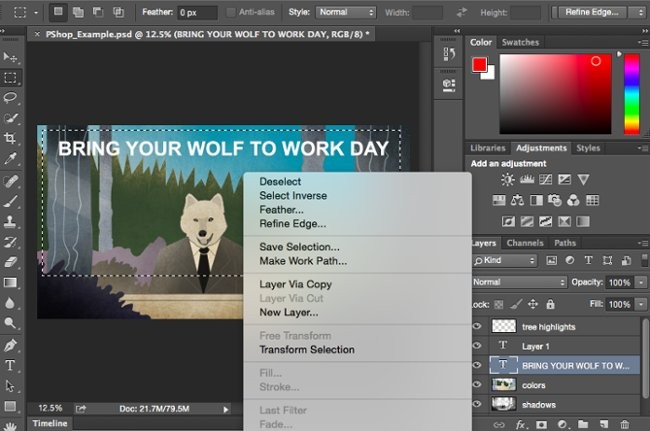Select the Horizontal Type tool

point(11,365)
